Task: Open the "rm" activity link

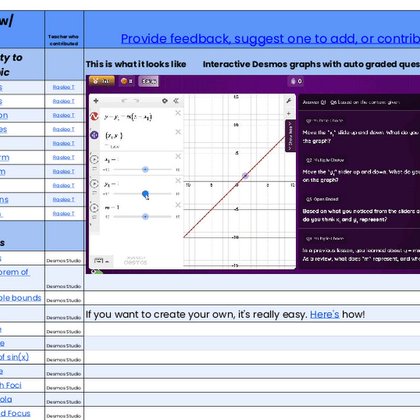Action: coord(5,157)
